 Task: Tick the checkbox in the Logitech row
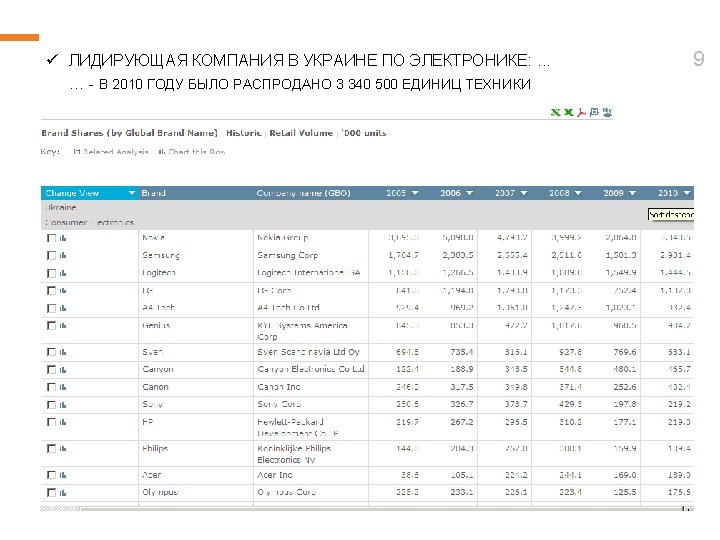tap(51, 273)
